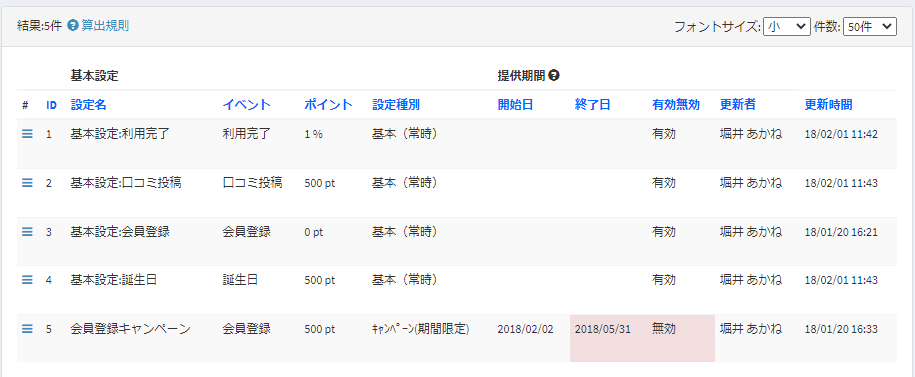
Task: Click the update time 18/02/01 11:42
Action: coord(841,134)
